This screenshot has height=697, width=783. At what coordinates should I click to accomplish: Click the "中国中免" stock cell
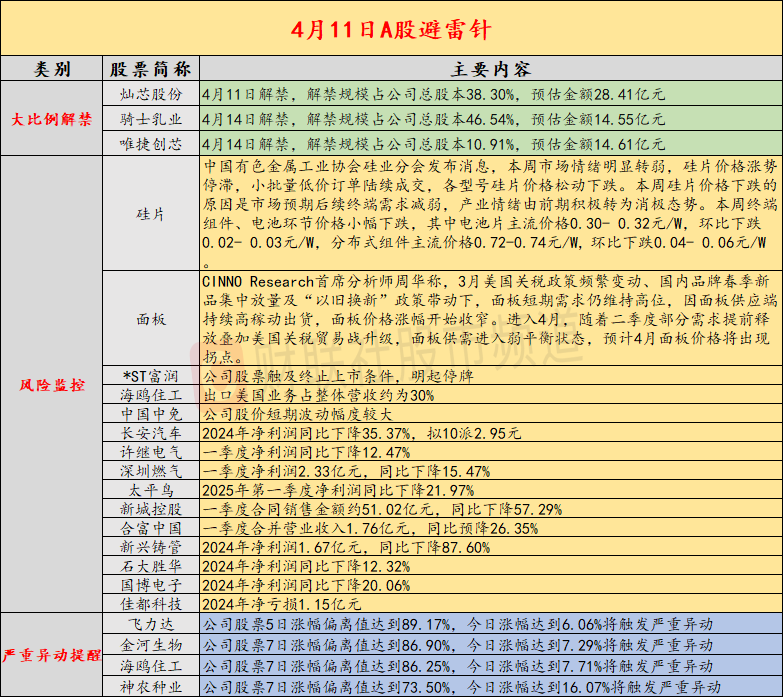[x=150, y=414]
